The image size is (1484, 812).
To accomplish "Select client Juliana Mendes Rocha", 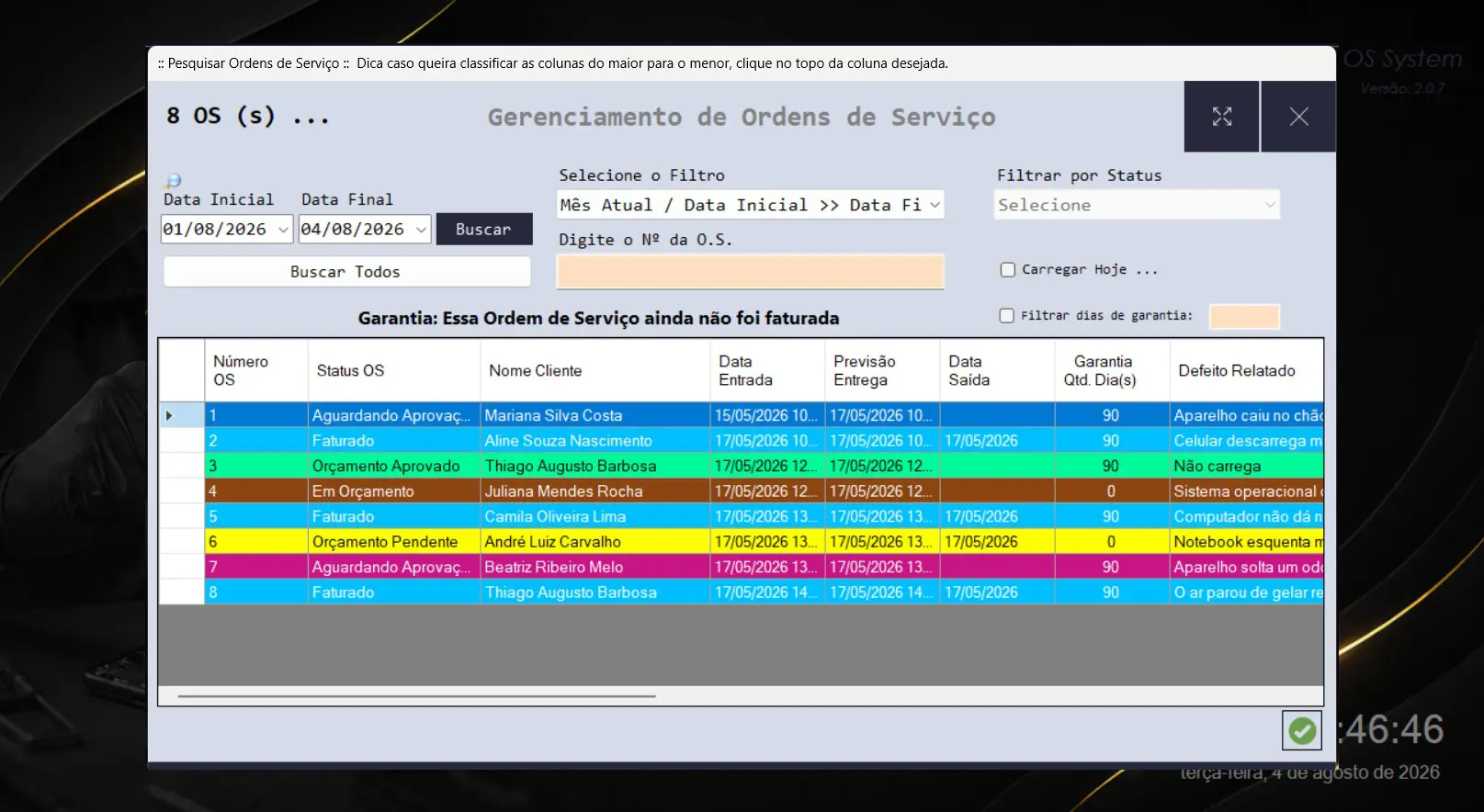I will (x=595, y=491).
